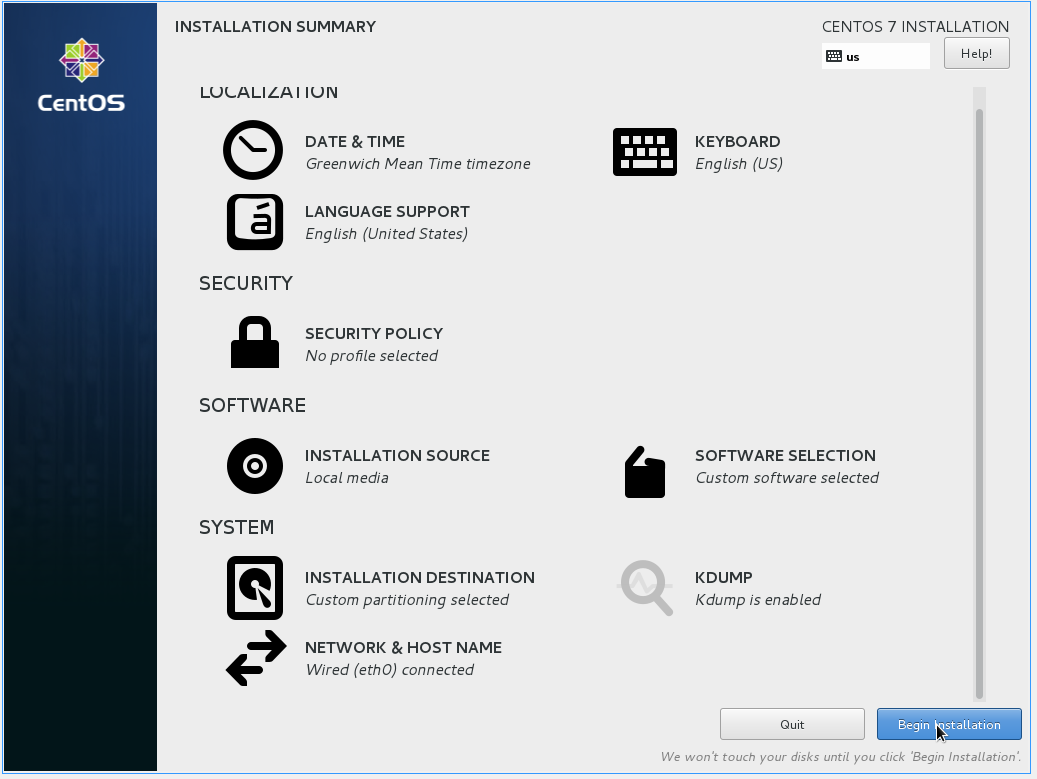Open the SOFTWARE SELECTION label text

(785, 456)
